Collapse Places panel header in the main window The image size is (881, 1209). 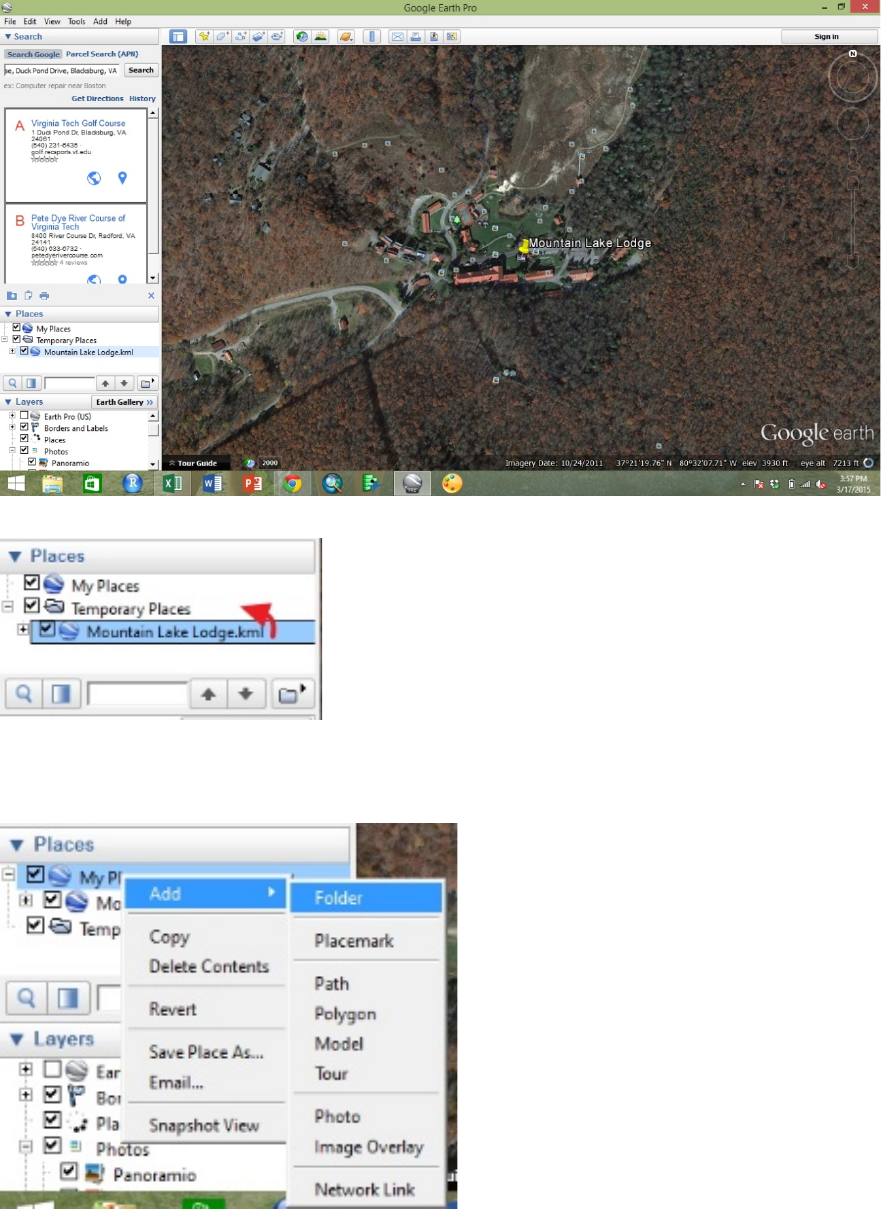(x=9, y=314)
